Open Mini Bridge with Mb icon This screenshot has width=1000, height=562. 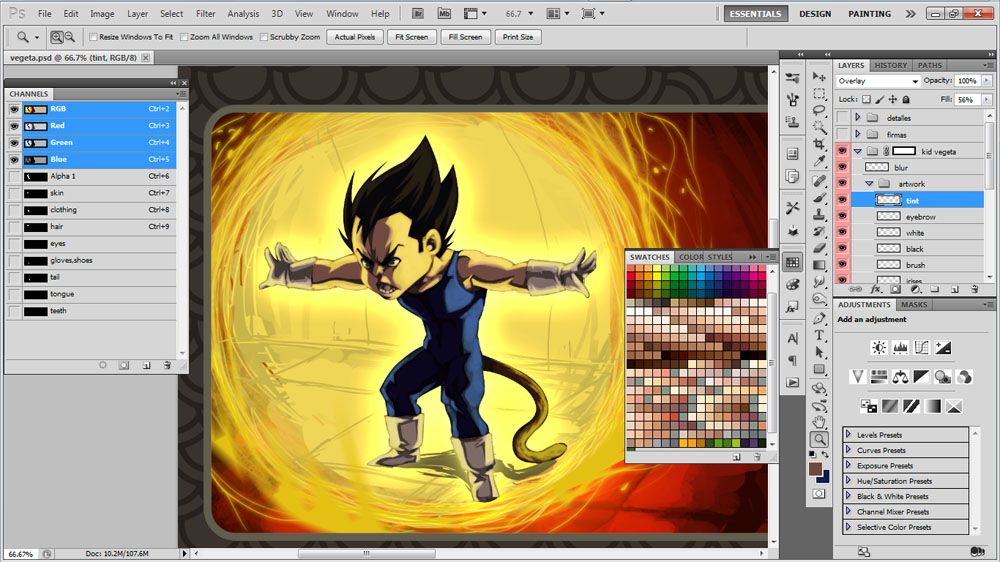(x=445, y=13)
